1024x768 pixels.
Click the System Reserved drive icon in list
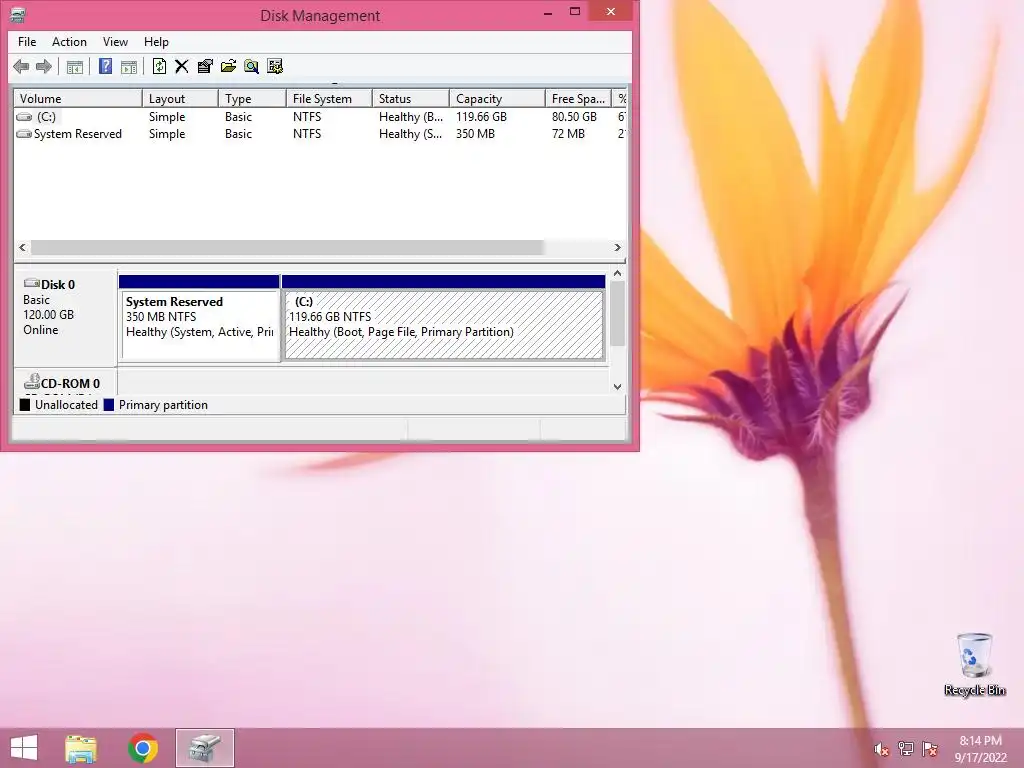(24, 134)
